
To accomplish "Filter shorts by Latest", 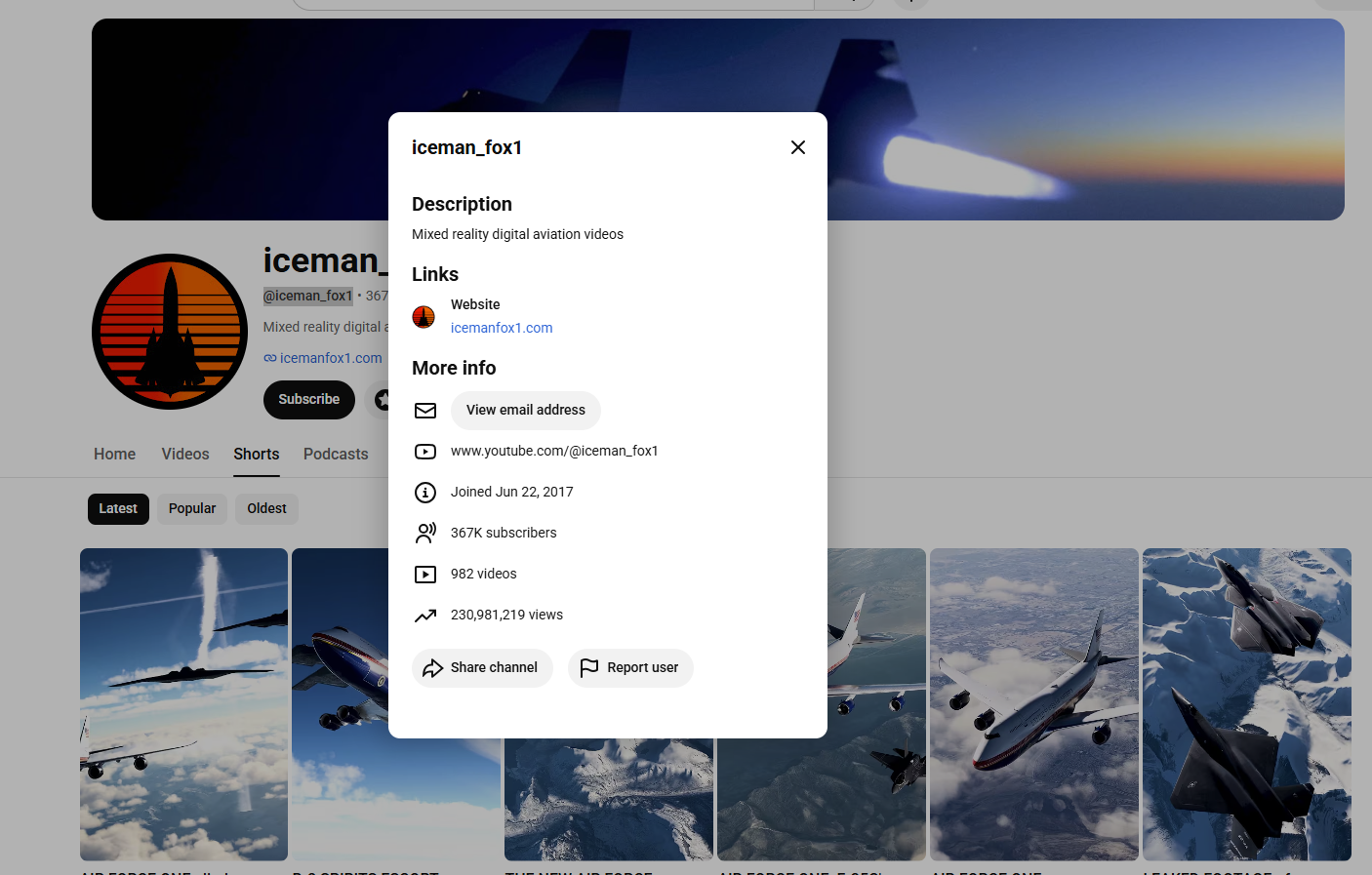I will pyautogui.click(x=118, y=509).
